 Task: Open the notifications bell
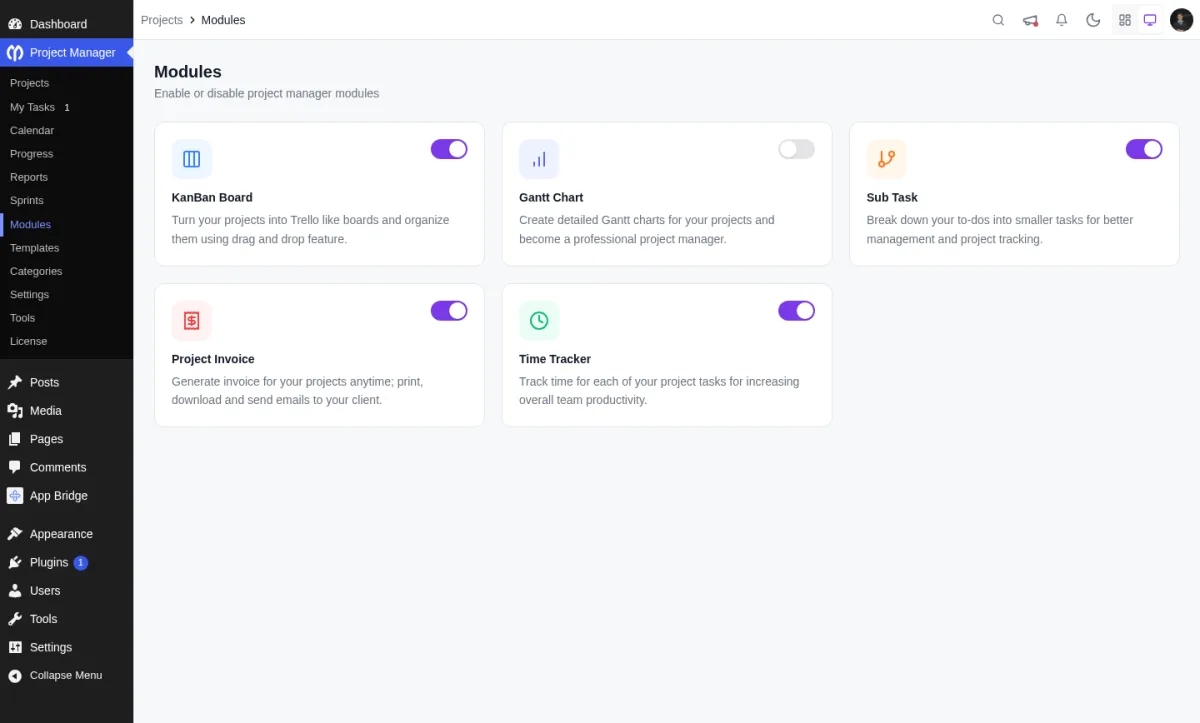pyautogui.click(x=1062, y=20)
